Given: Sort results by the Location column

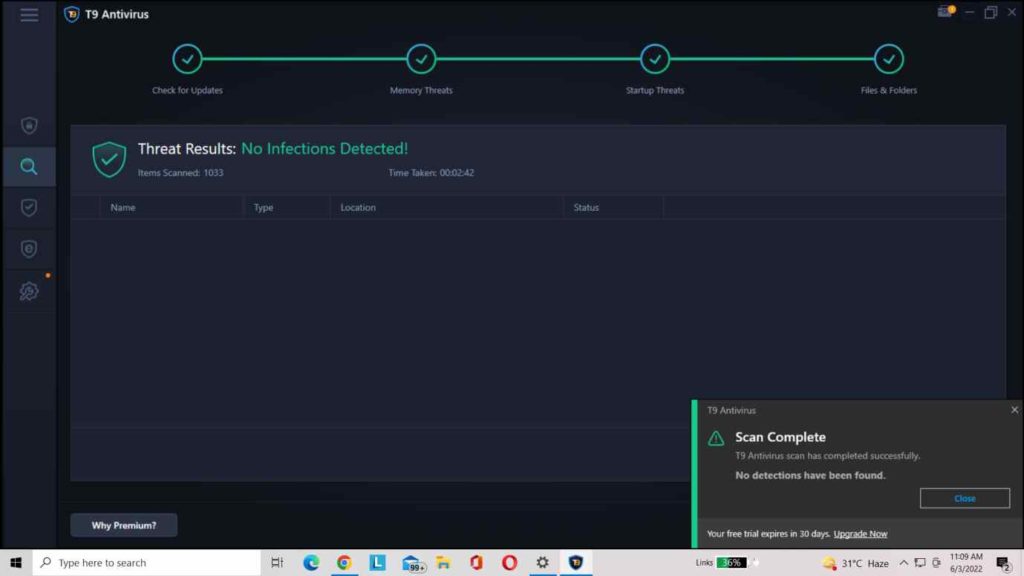Looking at the screenshot, I should (358, 208).
